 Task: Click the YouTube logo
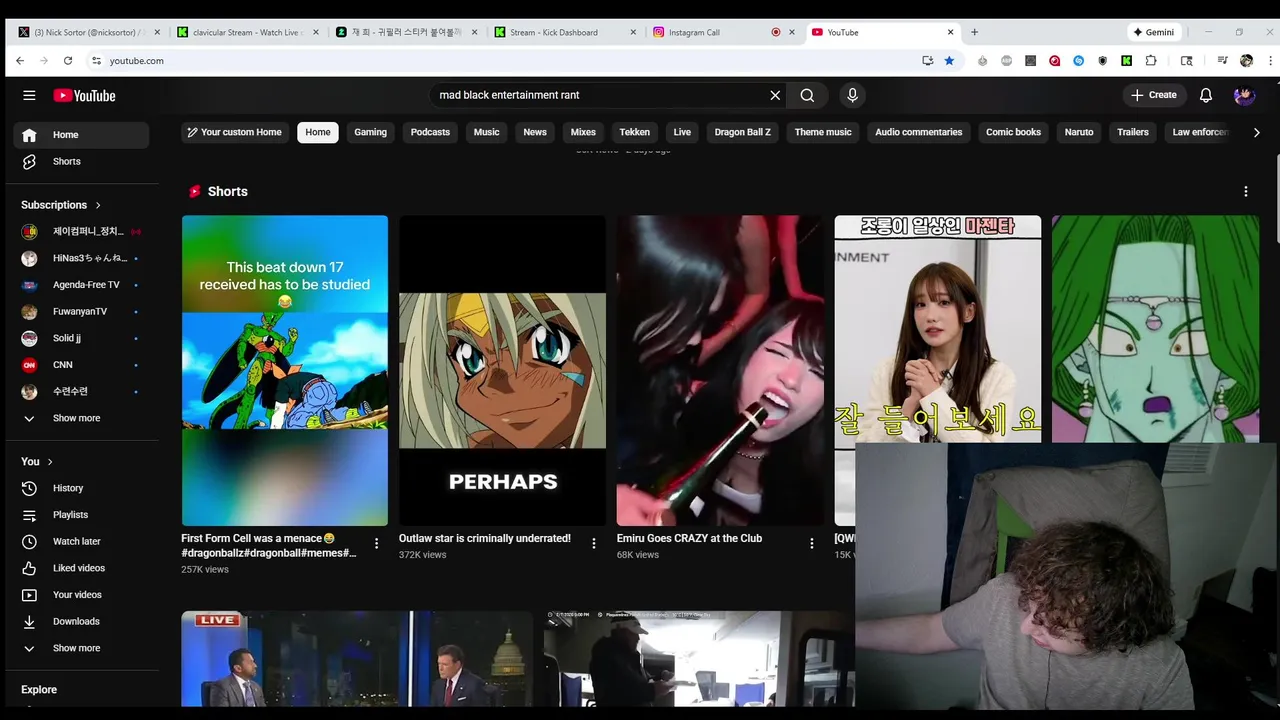point(85,96)
